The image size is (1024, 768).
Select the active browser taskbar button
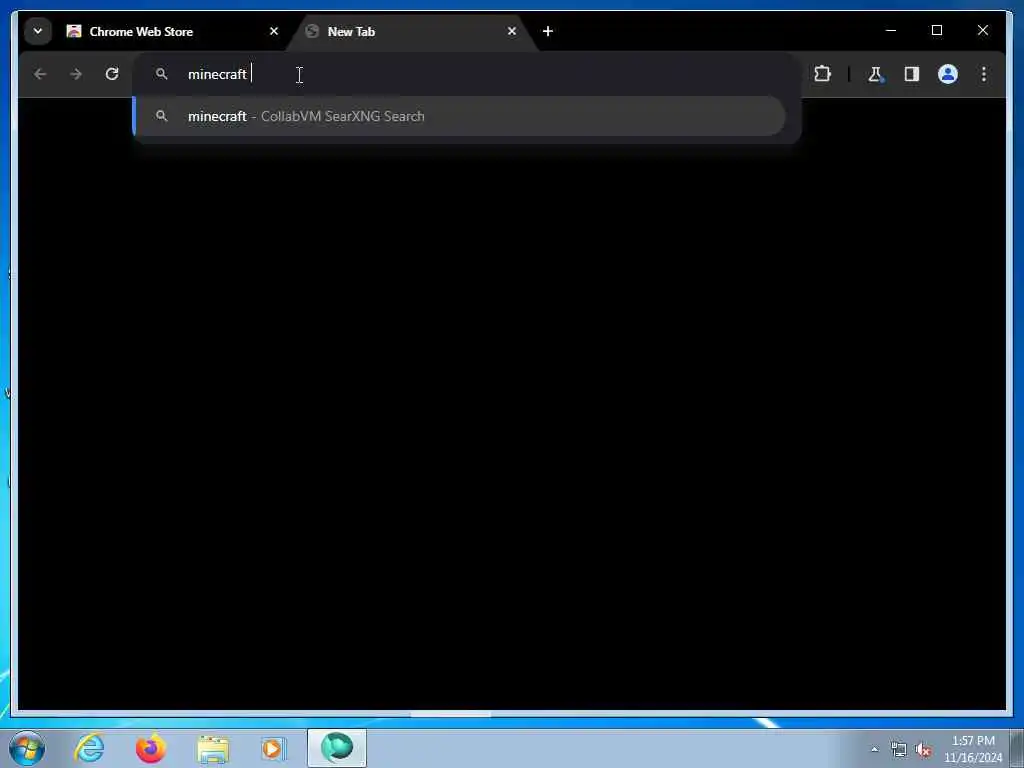coord(337,748)
